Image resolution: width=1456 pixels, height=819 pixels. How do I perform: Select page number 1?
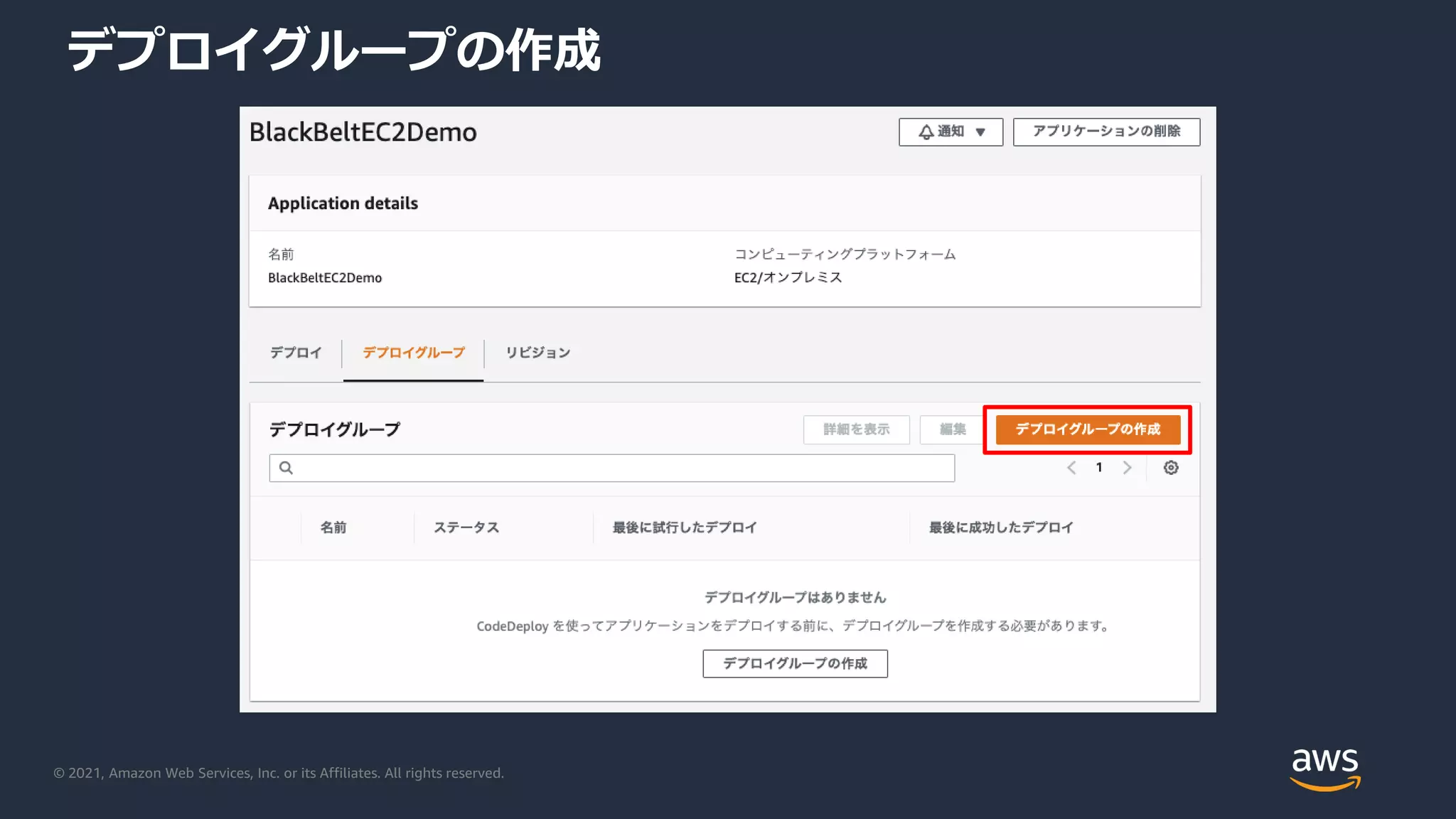click(1099, 468)
